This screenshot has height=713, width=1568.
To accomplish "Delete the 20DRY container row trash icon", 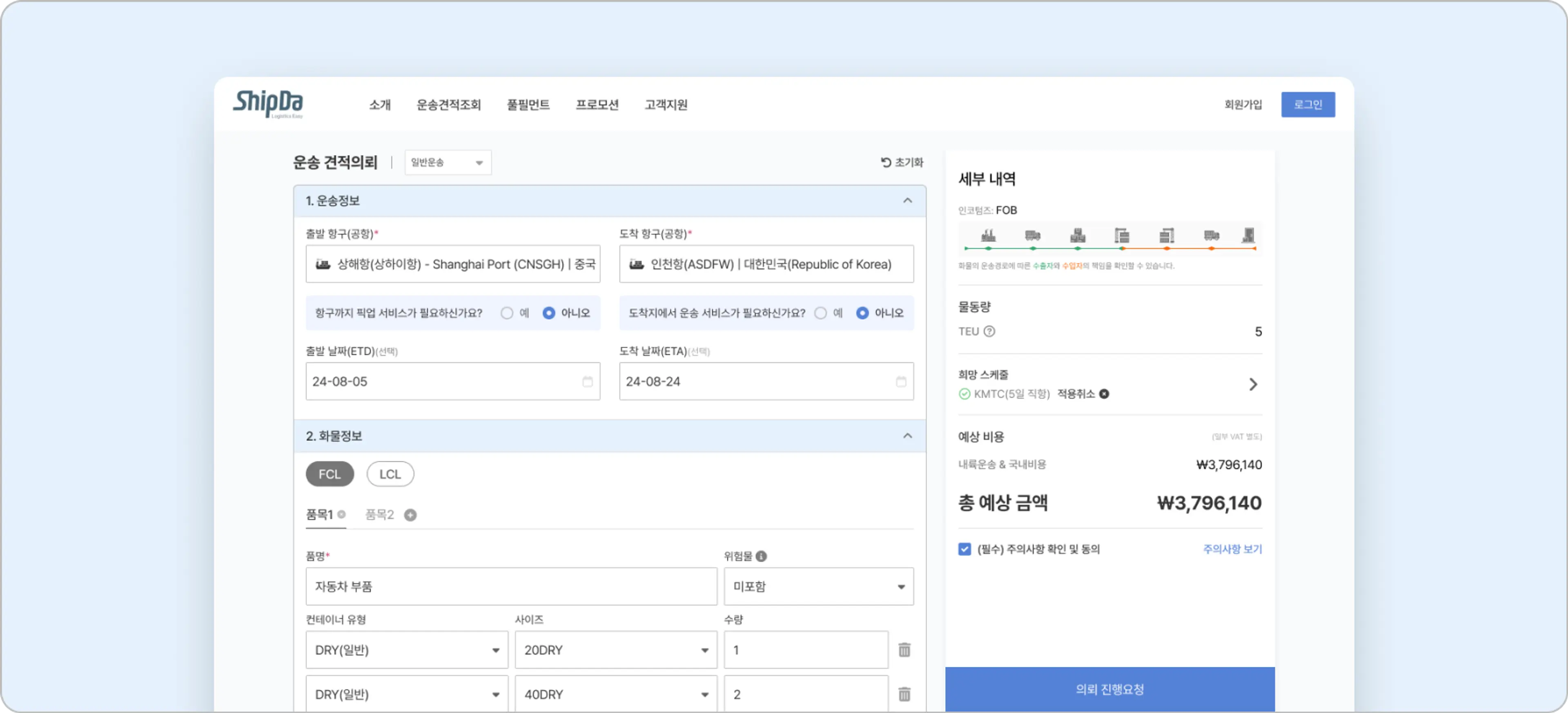I will [x=904, y=650].
